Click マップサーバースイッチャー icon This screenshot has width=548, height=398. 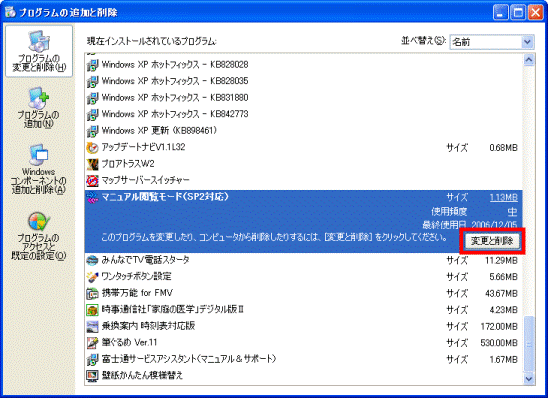click(x=92, y=180)
